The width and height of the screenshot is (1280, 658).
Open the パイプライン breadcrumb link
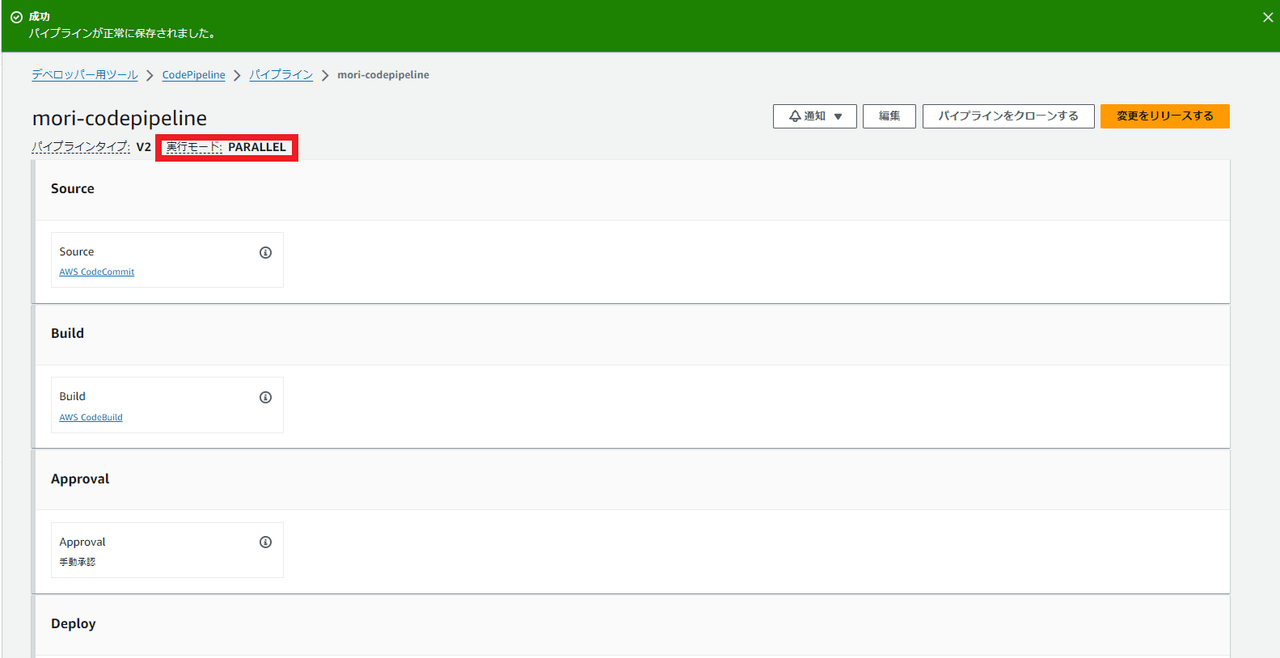[281, 75]
